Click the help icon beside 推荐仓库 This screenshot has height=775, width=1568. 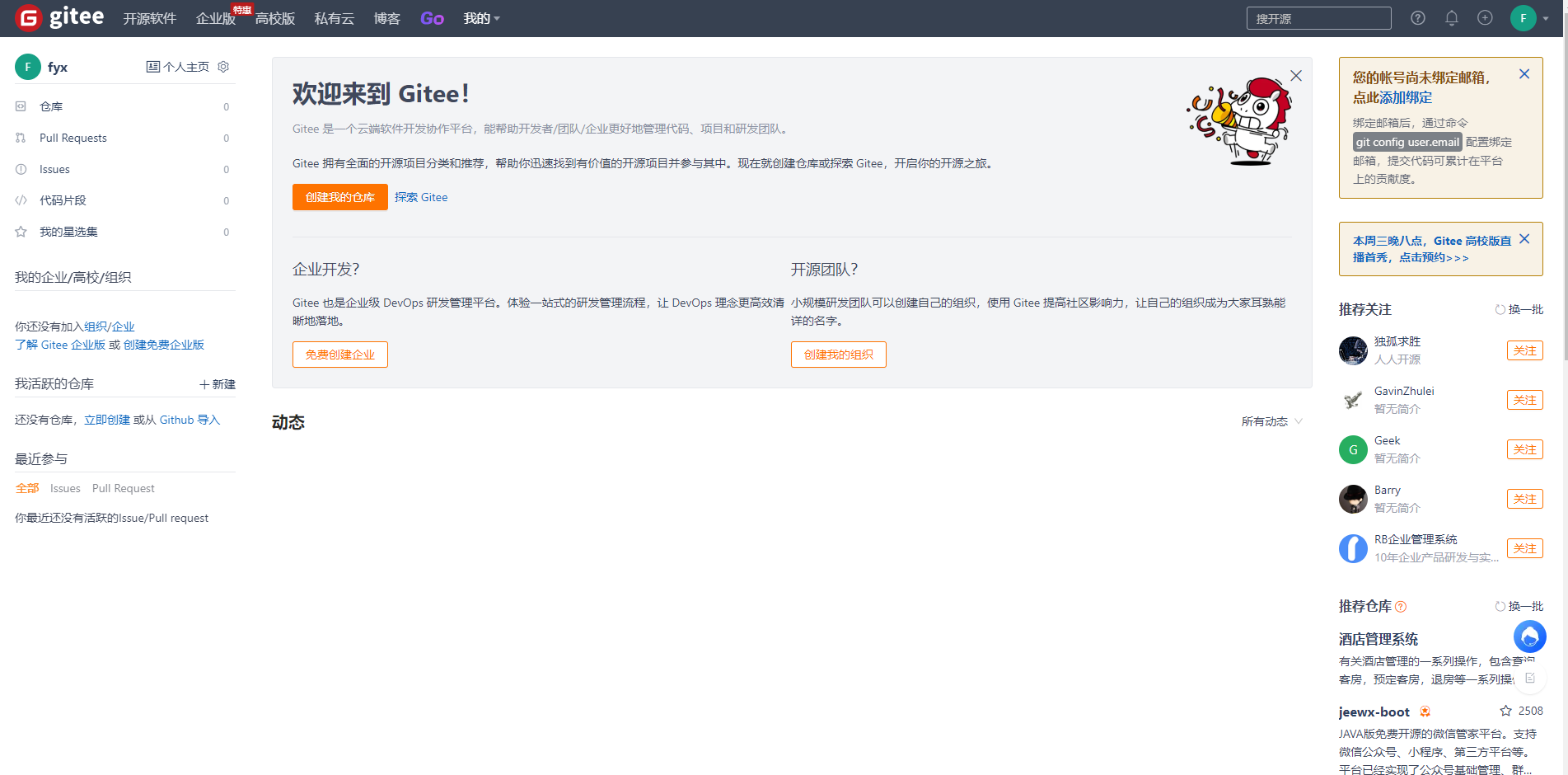[x=1401, y=607]
